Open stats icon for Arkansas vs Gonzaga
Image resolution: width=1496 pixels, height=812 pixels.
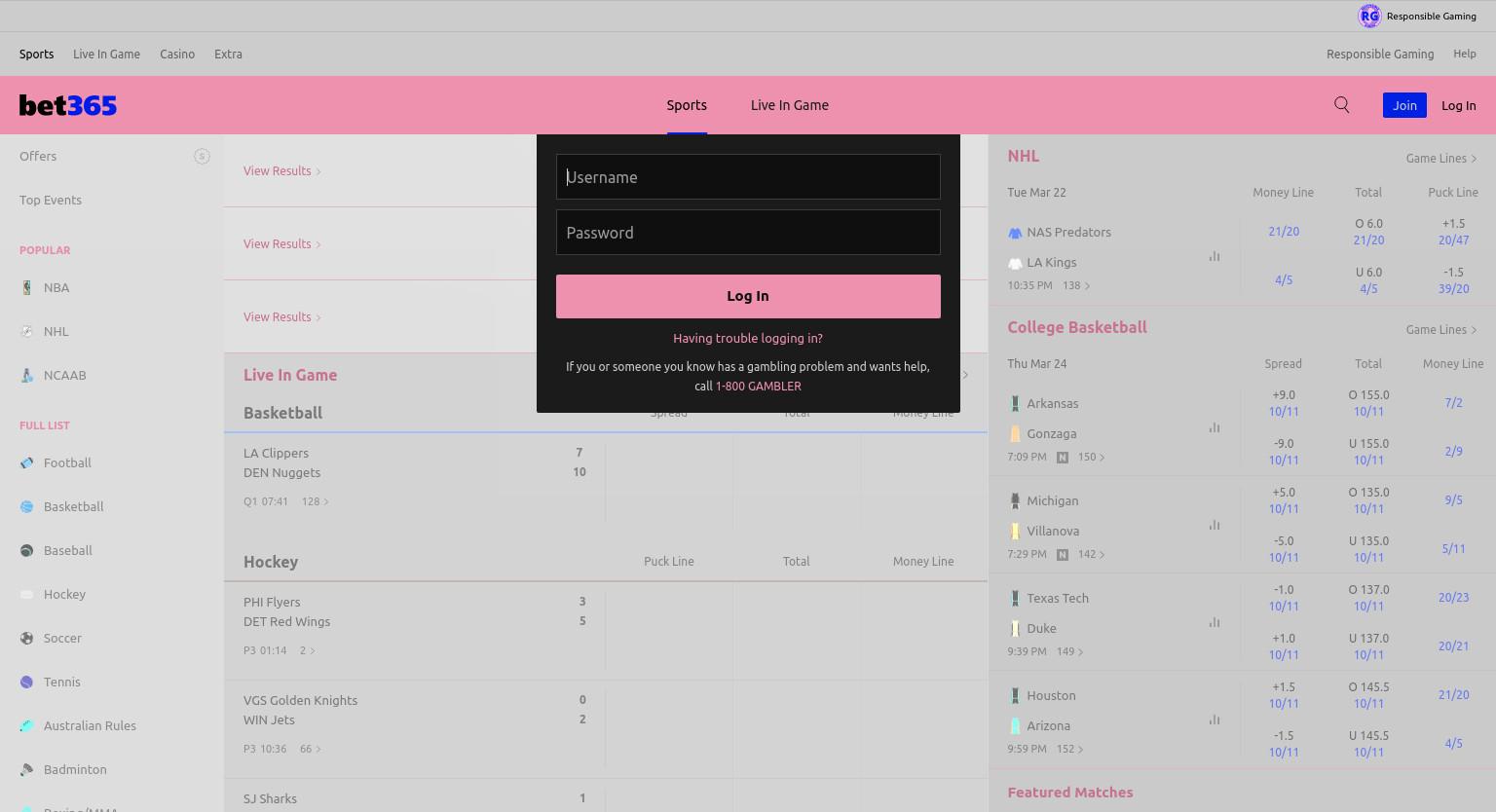(1215, 427)
